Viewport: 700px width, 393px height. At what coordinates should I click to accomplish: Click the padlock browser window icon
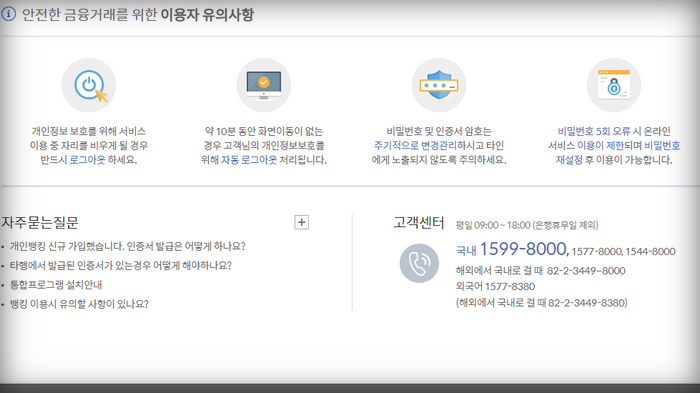pos(614,85)
